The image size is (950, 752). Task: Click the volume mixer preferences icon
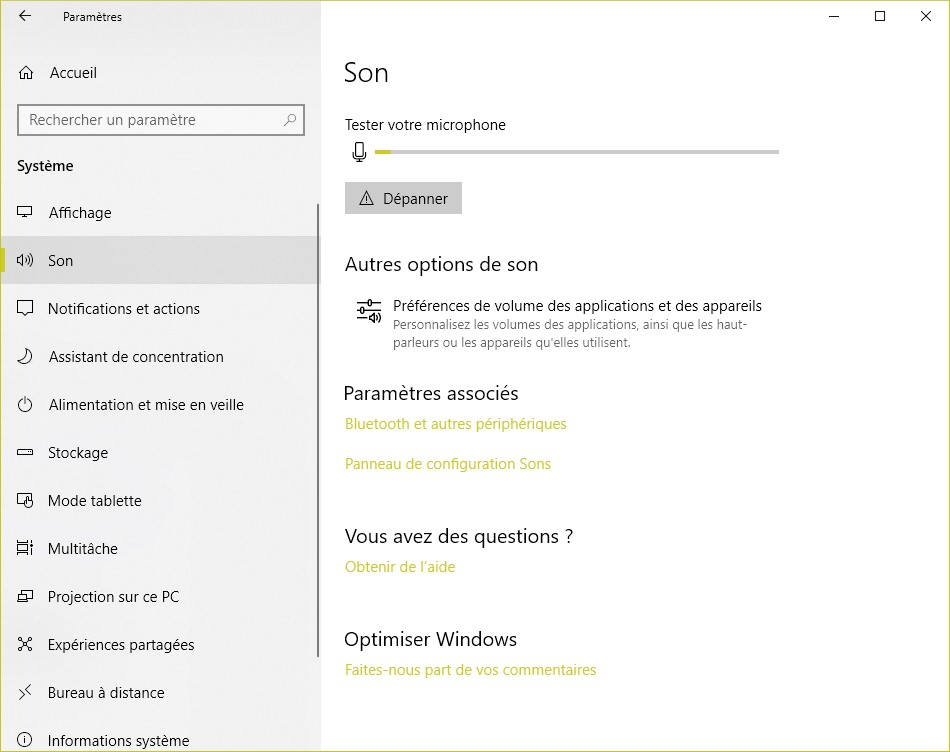click(369, 312)
